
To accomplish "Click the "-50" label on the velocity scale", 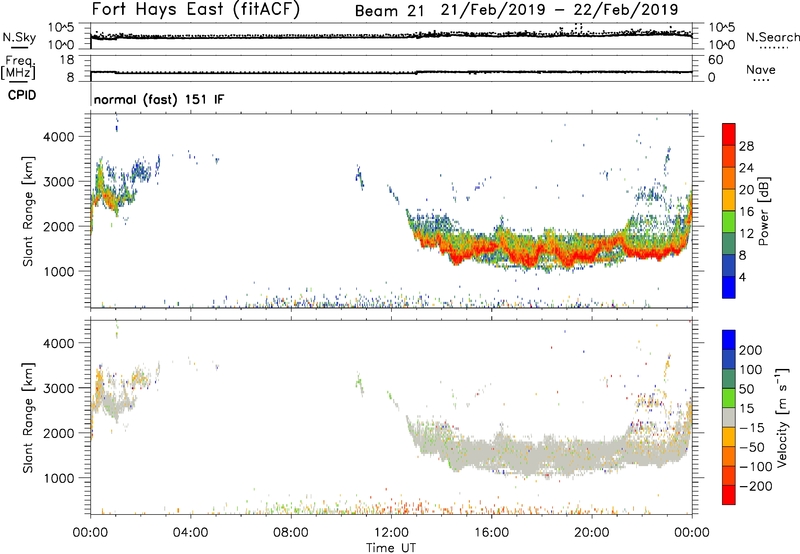I will click(752, 447).
